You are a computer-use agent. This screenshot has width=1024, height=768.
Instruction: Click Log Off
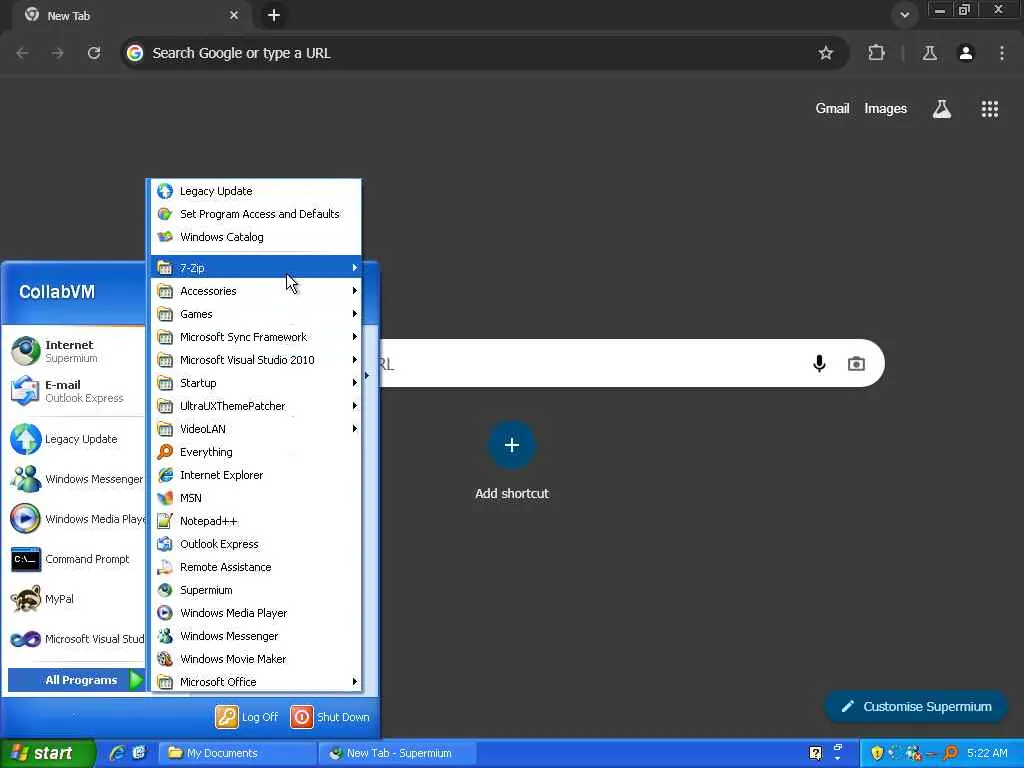click(x=247, y=716)
